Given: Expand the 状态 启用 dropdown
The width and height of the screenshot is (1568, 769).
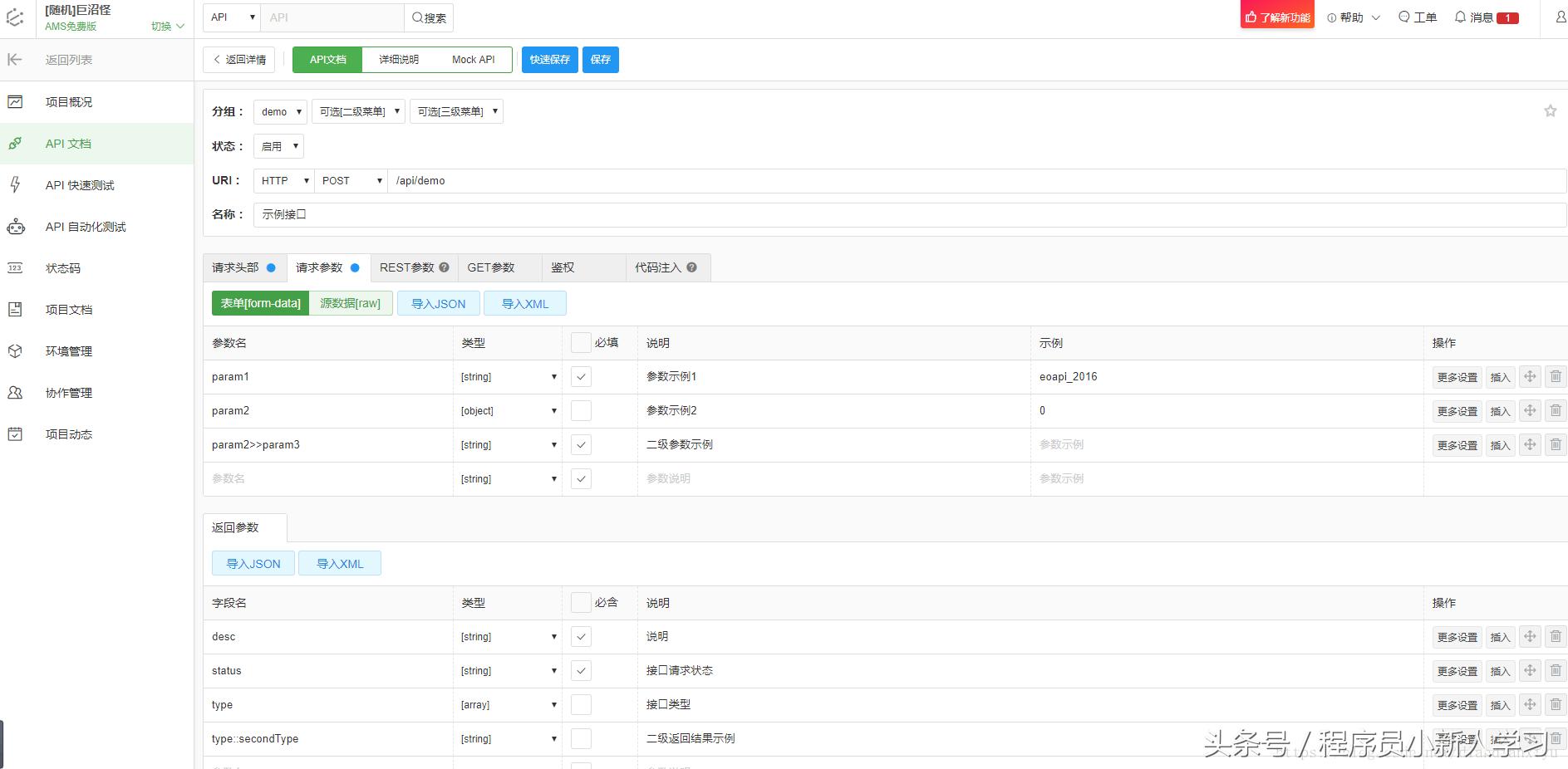Looking at the screenshot, I should (278, 146).
